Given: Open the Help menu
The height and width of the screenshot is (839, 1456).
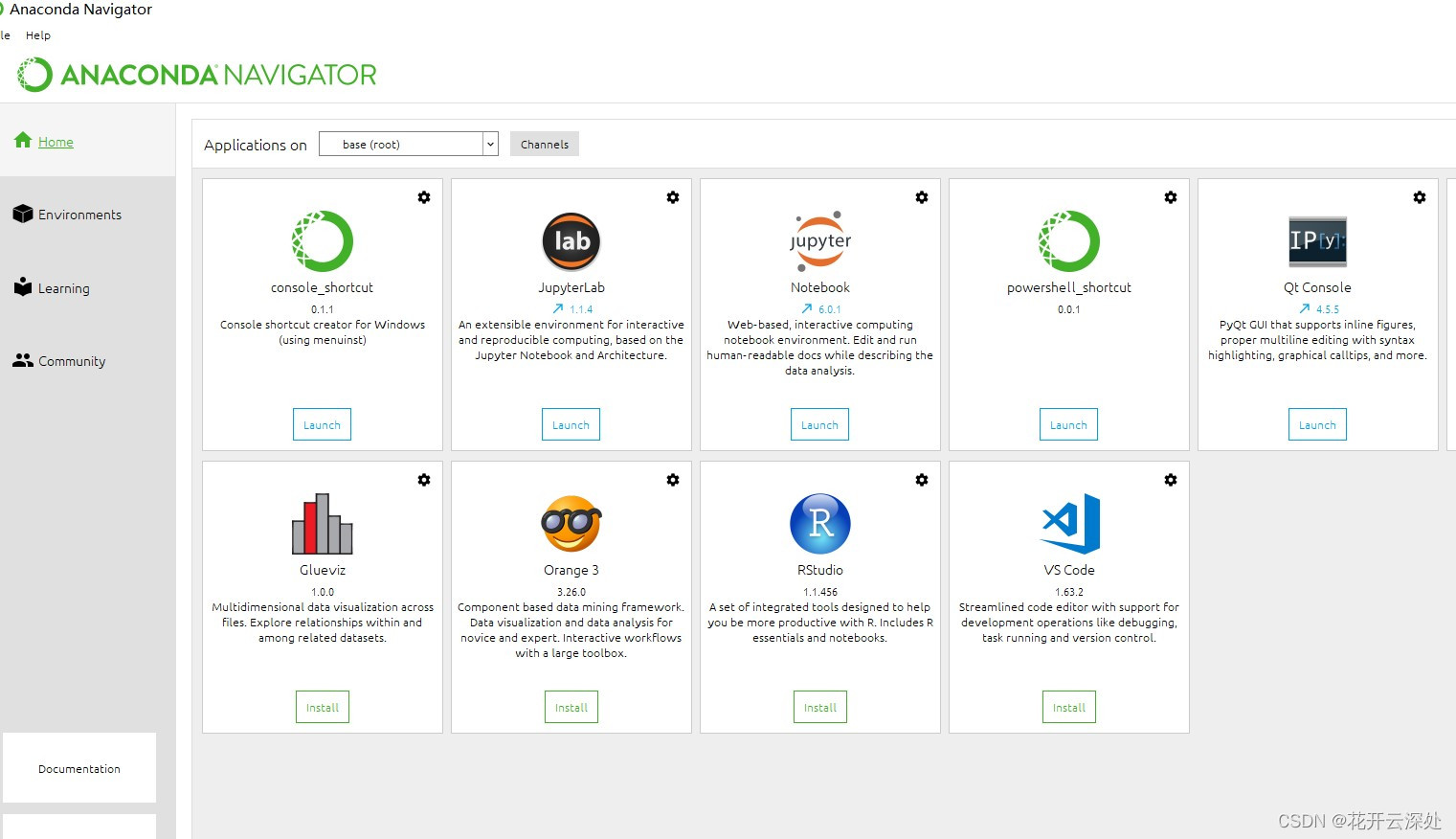Looking at the screenshot, I should [x=38, y=35].
